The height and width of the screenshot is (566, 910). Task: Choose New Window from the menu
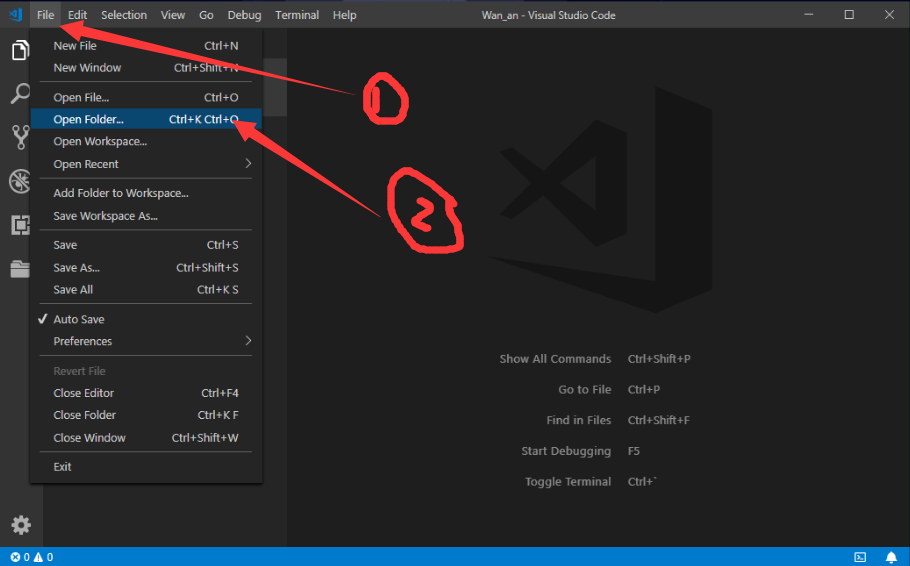tap(146, 68)
